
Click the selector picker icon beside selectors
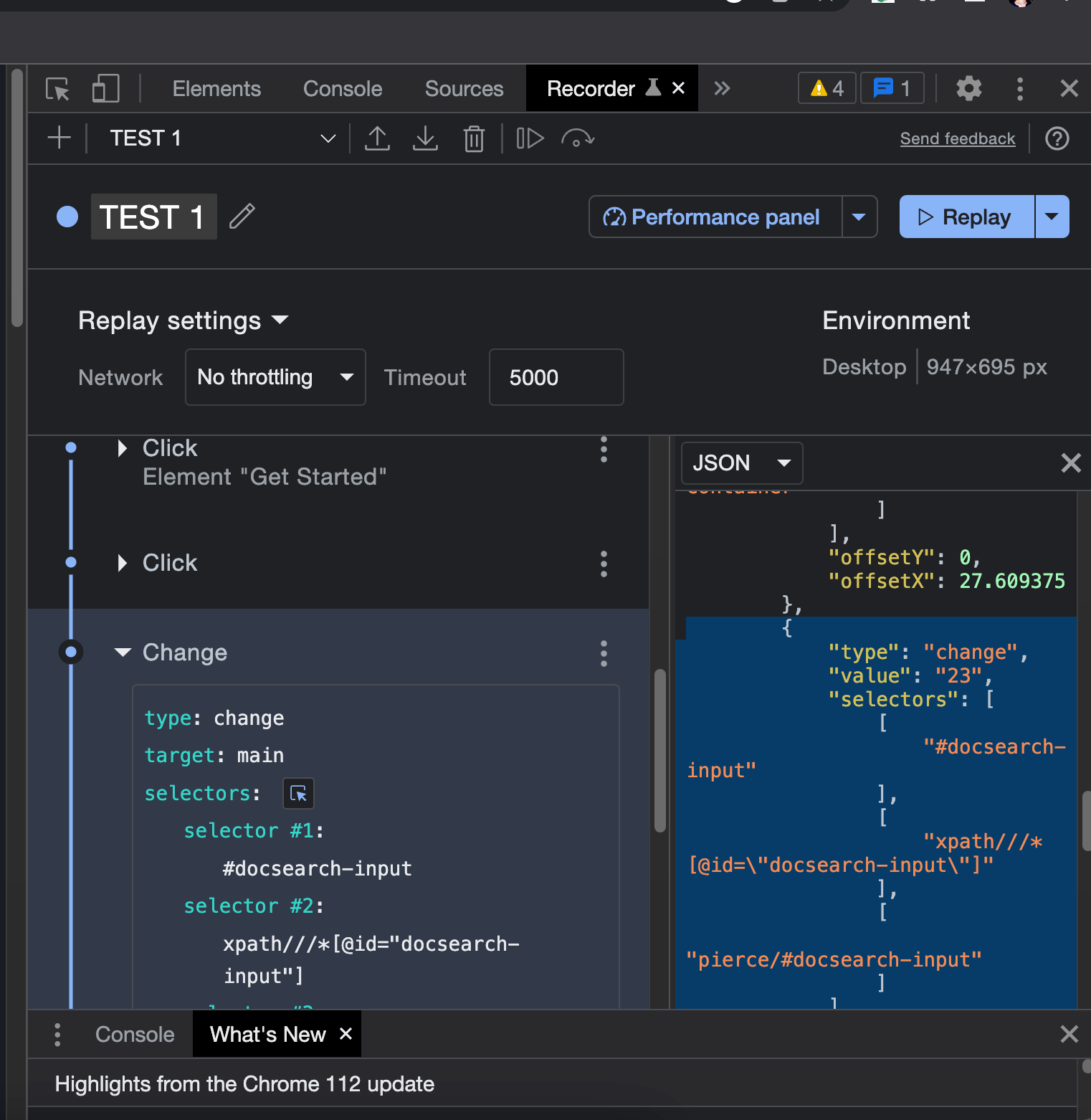pos(298,793)
